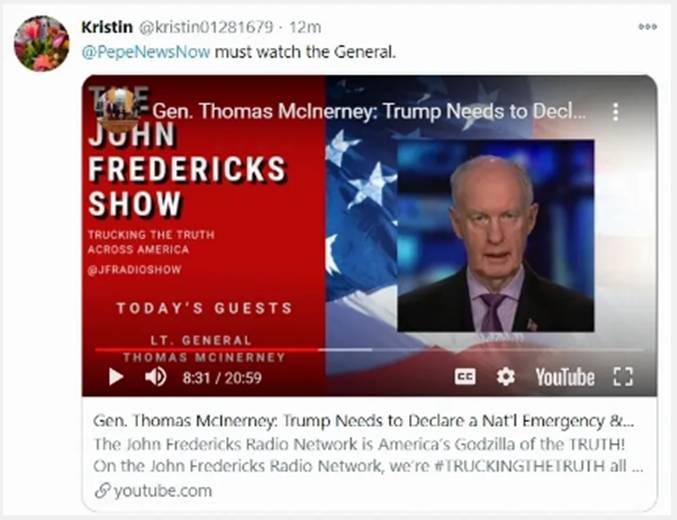
Task: Open youtube.com link in card footer
Action: point(163,491)
